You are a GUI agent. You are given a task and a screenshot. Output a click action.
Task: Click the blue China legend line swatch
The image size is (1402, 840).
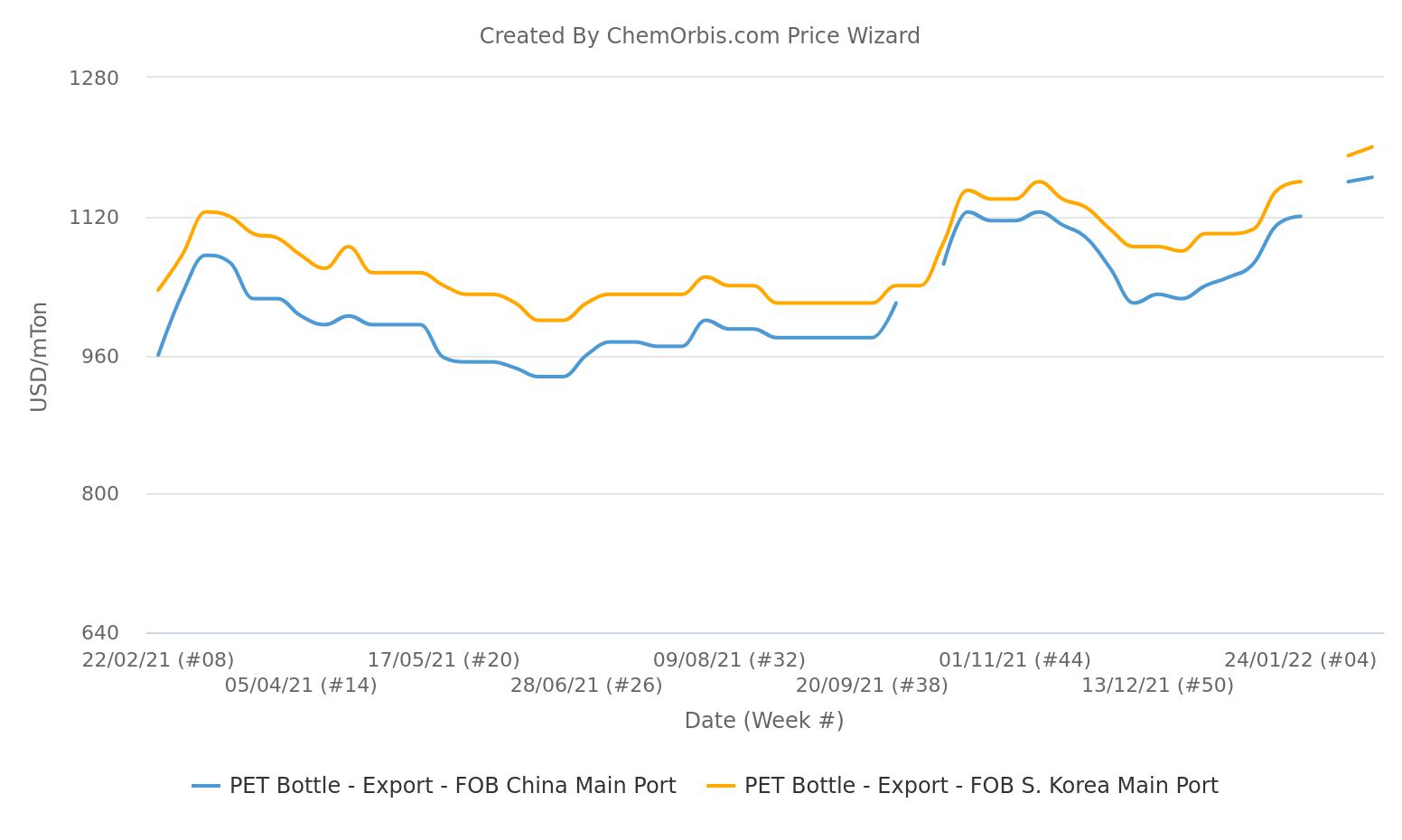(206, 787)
